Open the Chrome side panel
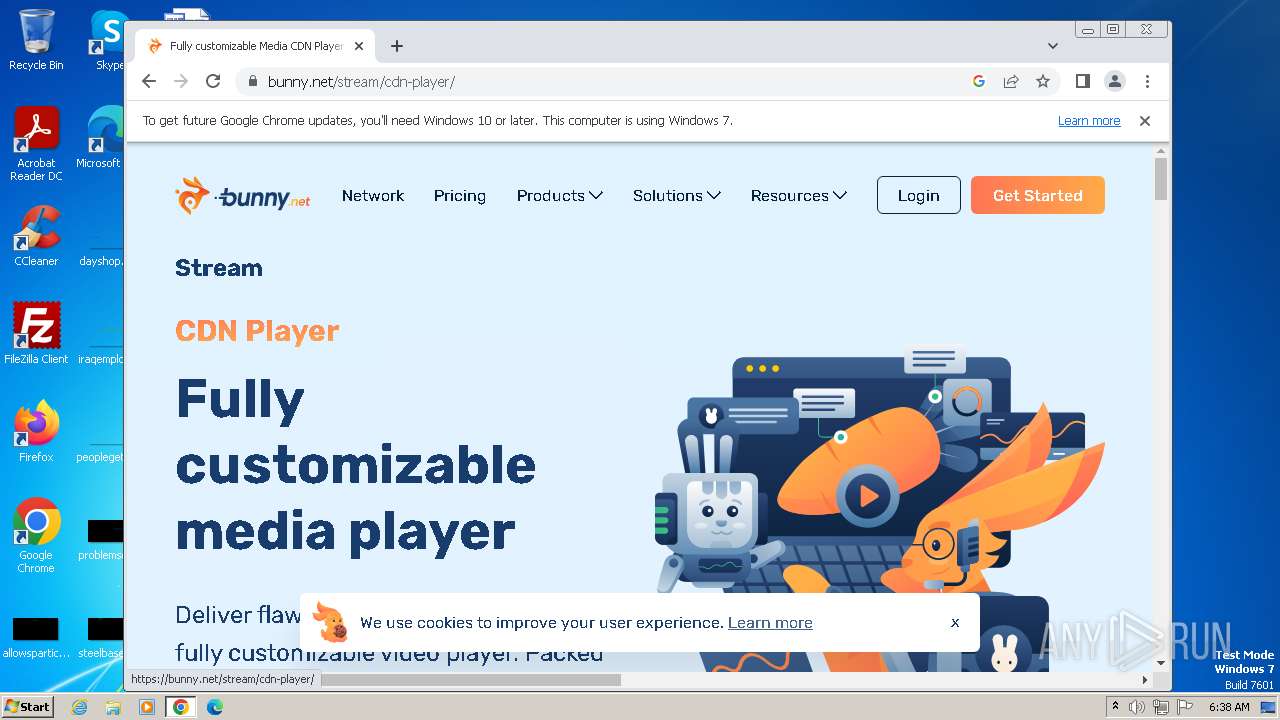 (x=1082, y=82)
